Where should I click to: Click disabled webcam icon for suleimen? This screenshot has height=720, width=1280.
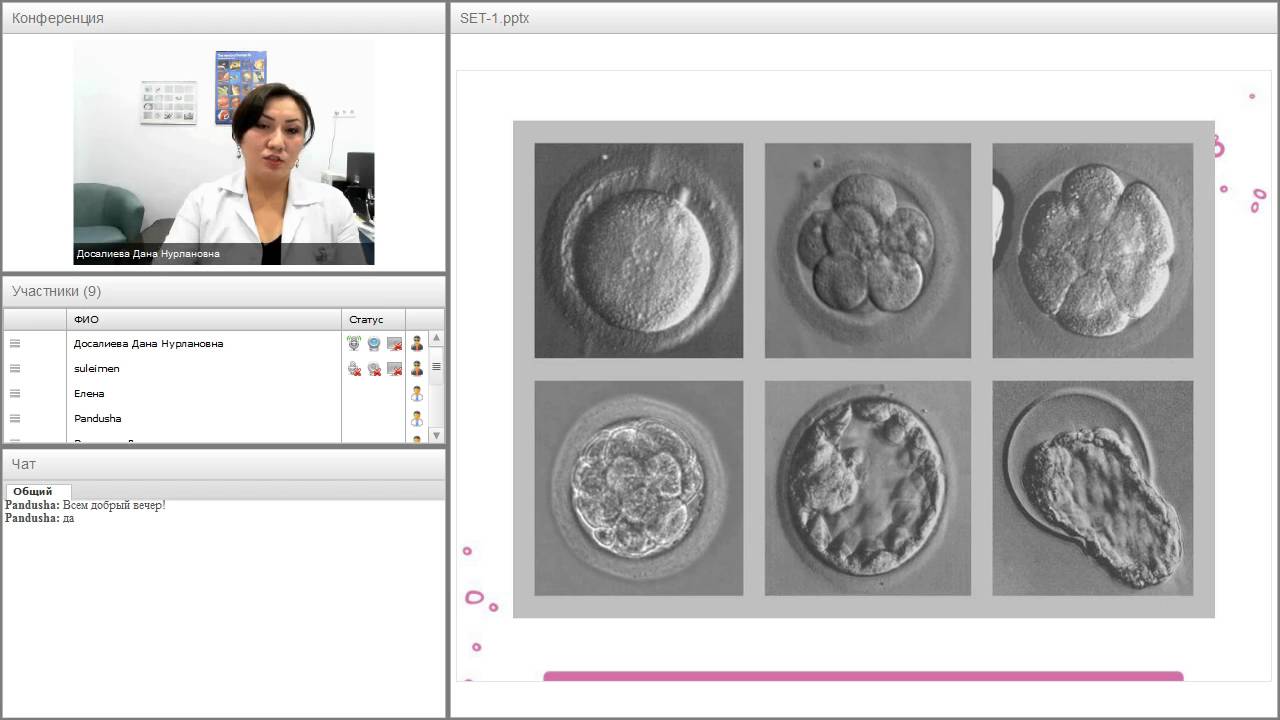pos(374,368)
